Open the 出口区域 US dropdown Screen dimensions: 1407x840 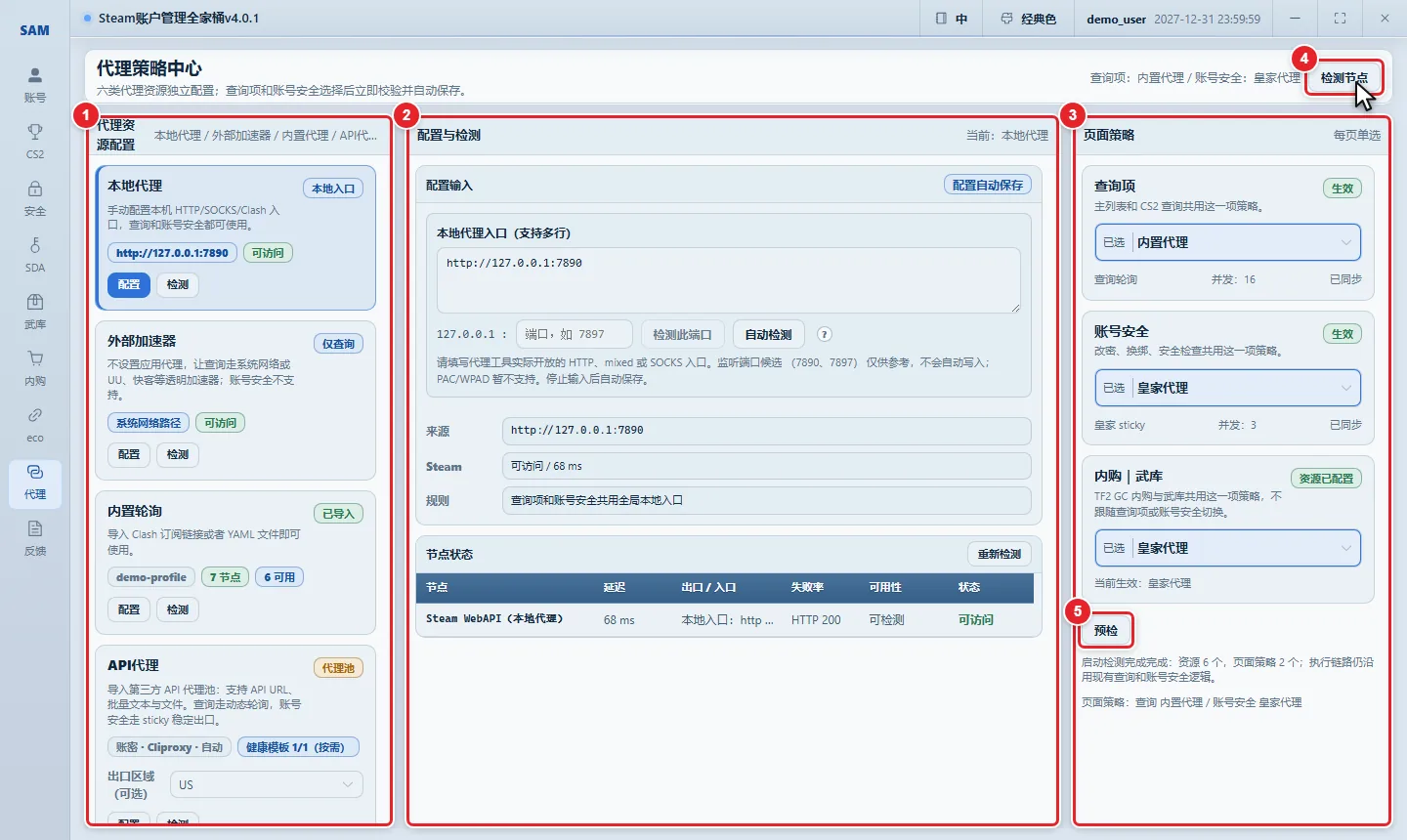click(267, 784)
